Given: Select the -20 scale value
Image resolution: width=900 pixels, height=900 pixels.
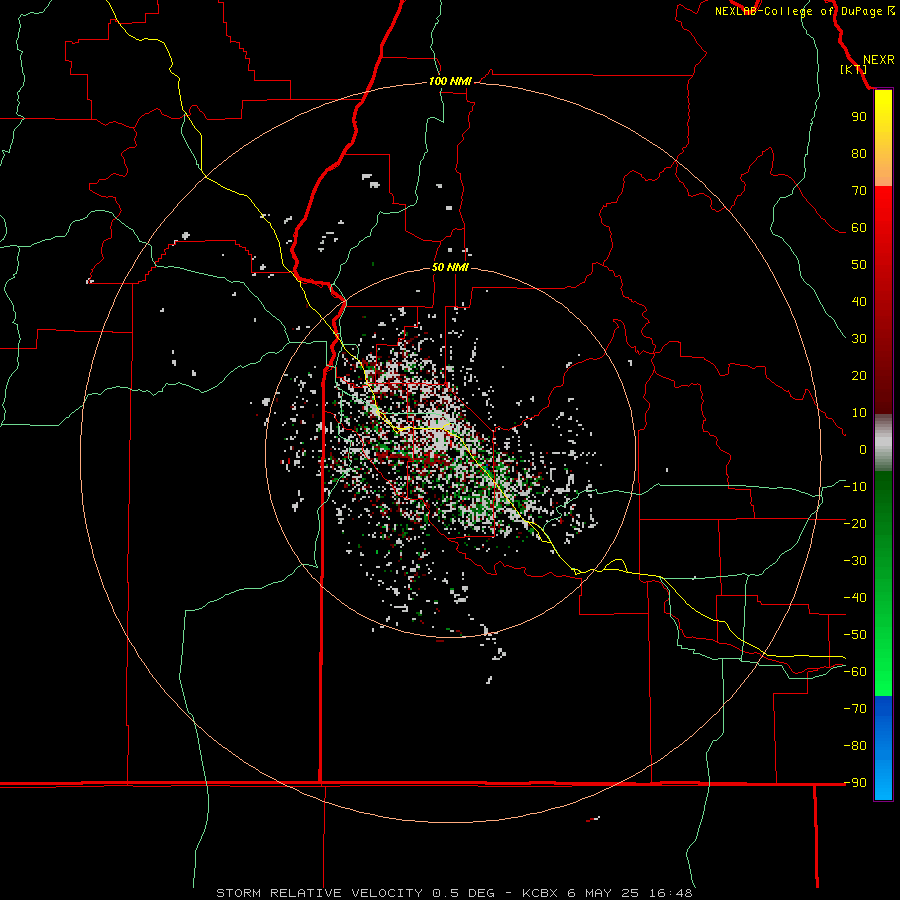Looking at the screenshot, I should (855, 524).
